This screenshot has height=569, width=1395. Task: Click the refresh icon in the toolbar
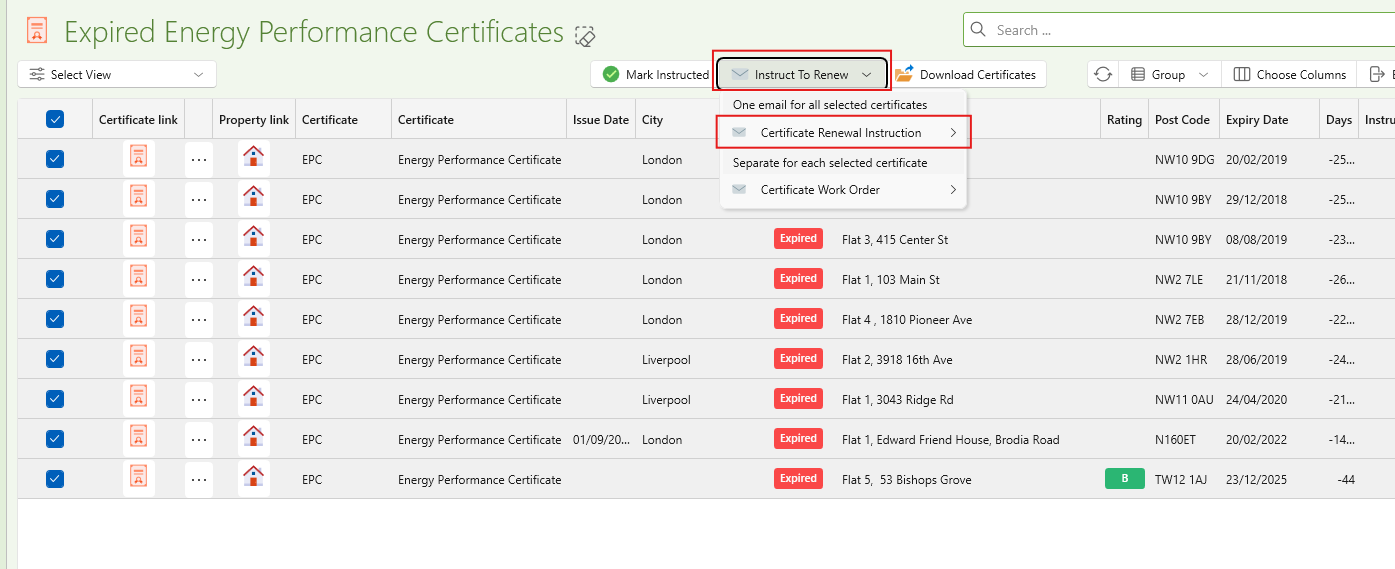[x=1103, y=74]
